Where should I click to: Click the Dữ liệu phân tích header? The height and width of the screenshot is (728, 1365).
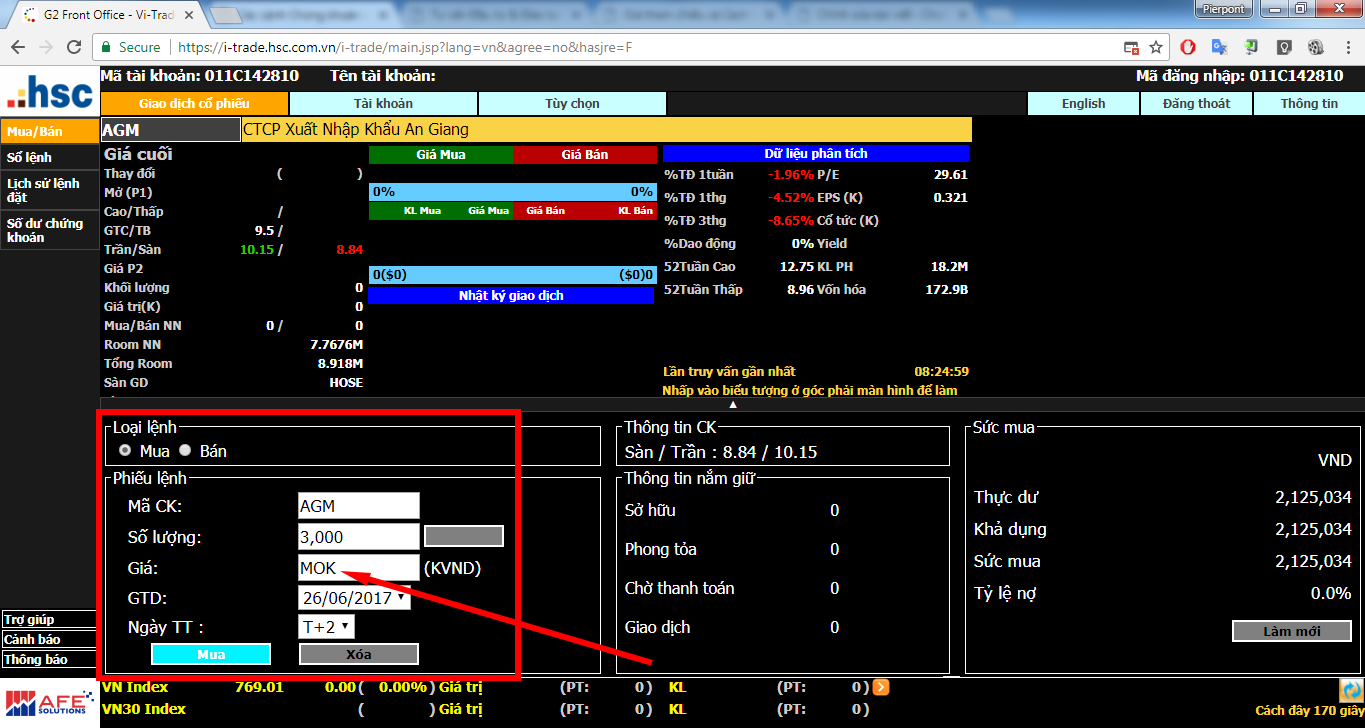[816, 154]
